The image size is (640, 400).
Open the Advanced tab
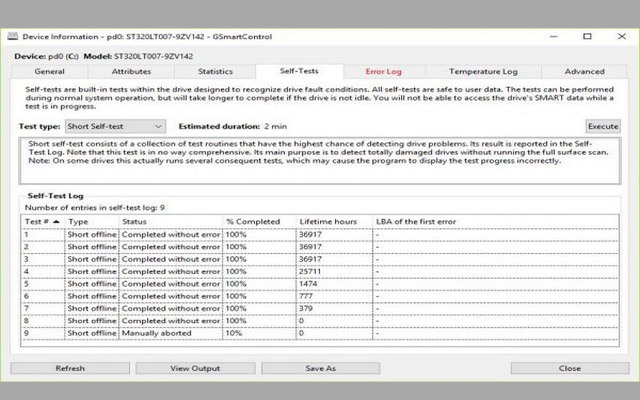pos(584,71)
